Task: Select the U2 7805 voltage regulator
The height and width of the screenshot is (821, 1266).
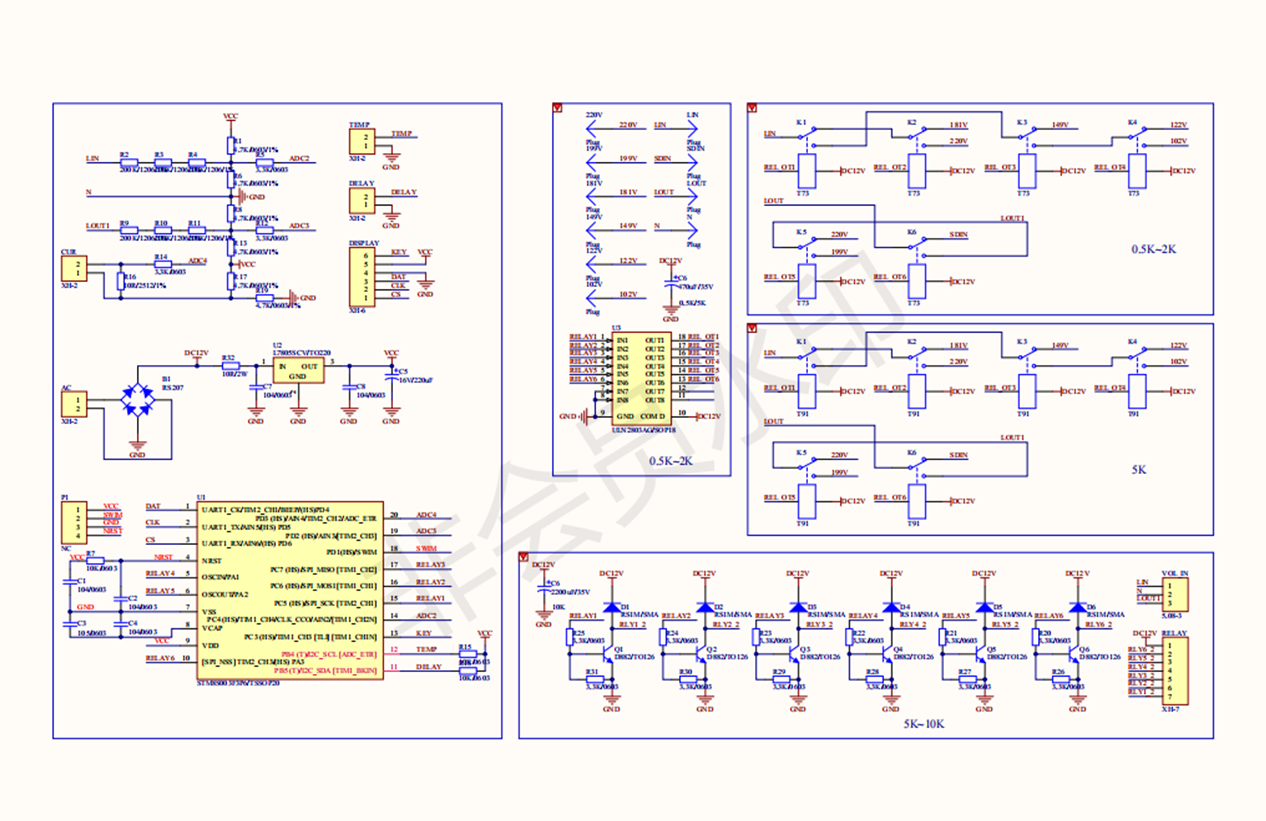Action: (297, 371)
